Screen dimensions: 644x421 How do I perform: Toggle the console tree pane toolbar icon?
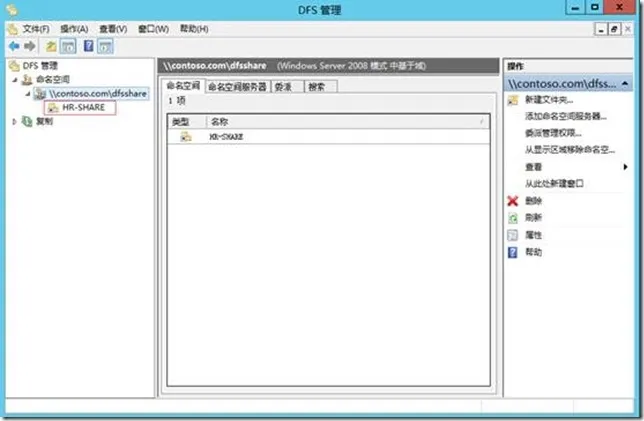(68, 46)
